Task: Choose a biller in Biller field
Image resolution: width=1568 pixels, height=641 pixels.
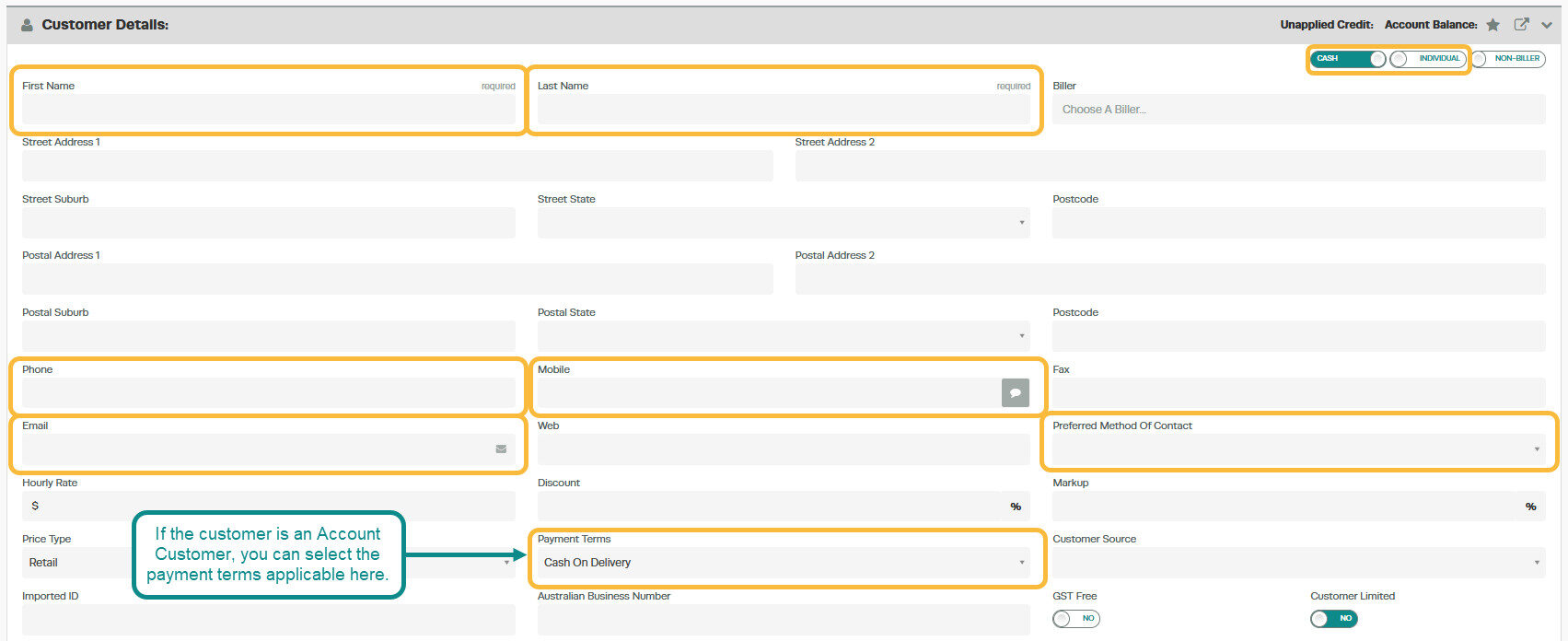Action: [x=1299, y=110]
